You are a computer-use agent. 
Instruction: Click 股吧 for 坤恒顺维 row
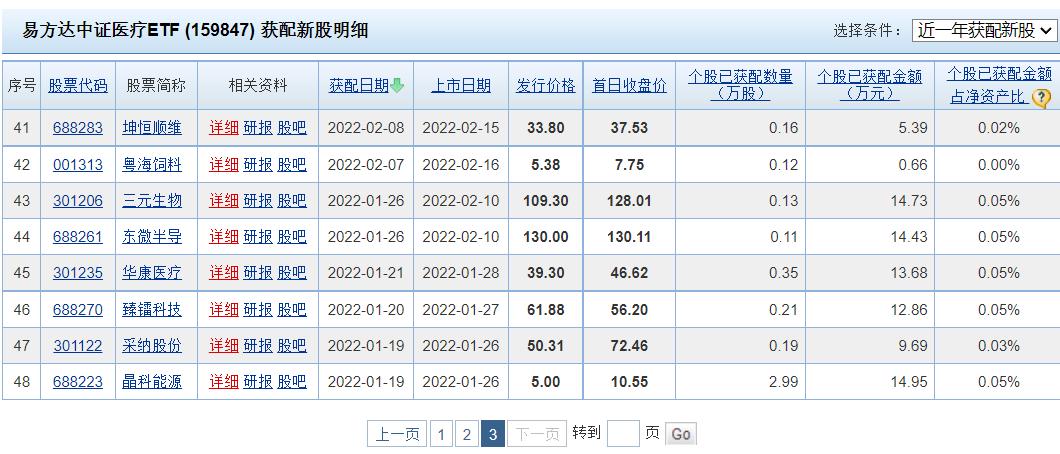click(x=292, y=128)
